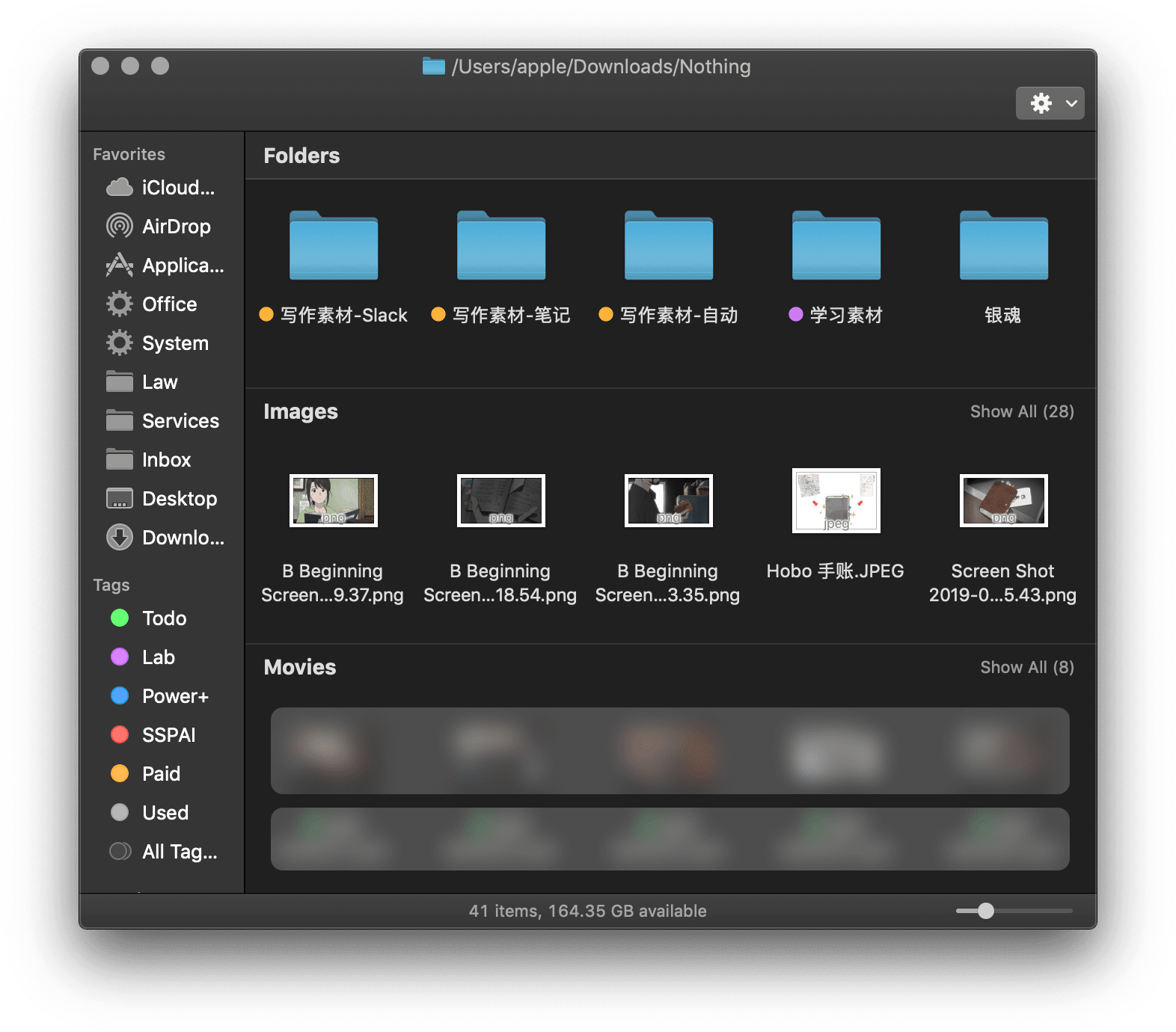
Task: Adjust the icon size slider
Action: tap(986, 911)
